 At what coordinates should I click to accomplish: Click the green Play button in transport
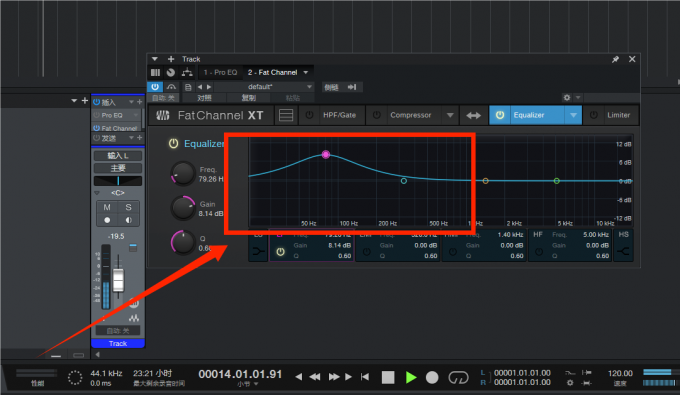coord(411,377)
